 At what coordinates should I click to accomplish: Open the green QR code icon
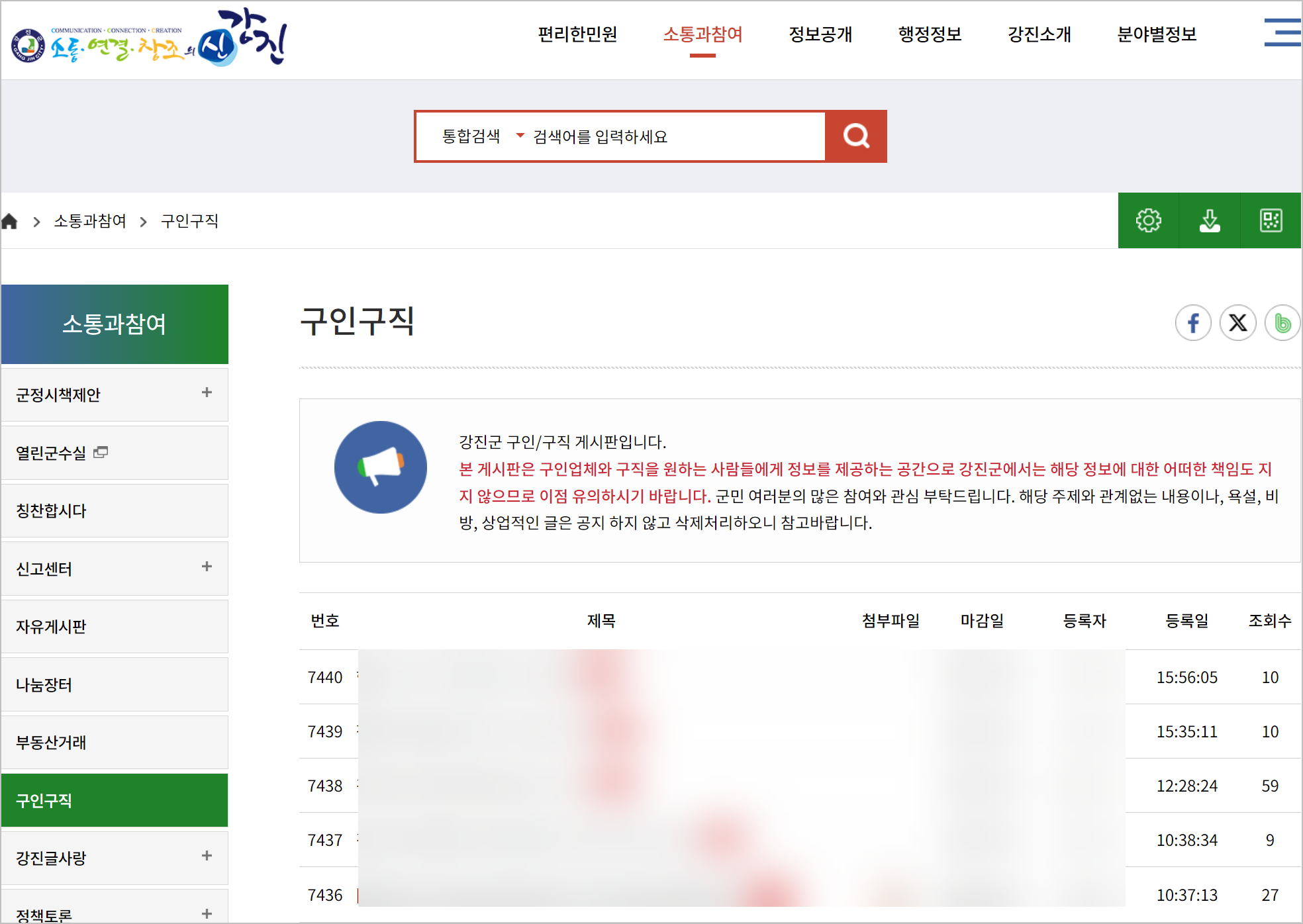click(1270, 220)
